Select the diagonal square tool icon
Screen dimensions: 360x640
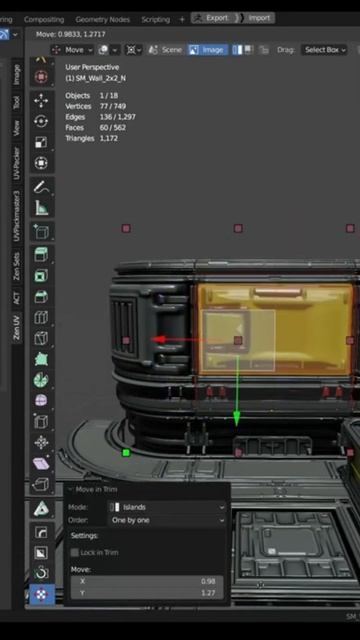point(41,553)
